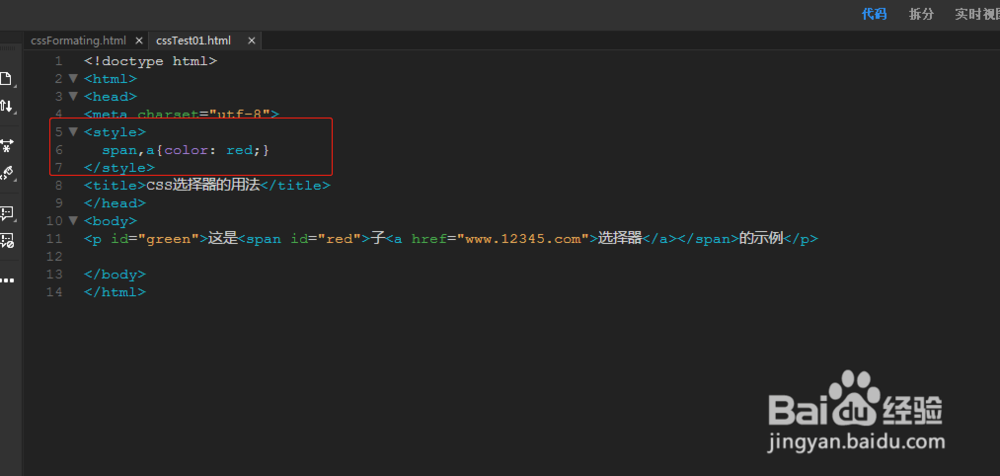1000x476 pixels.
Task: Switch to 代码 code view
Action: coord(874,14)
